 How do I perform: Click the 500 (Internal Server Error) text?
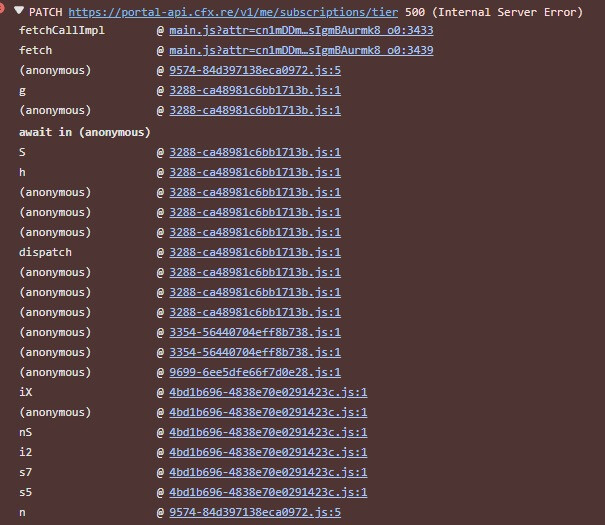pyautogui.click(x=494, y=12)
